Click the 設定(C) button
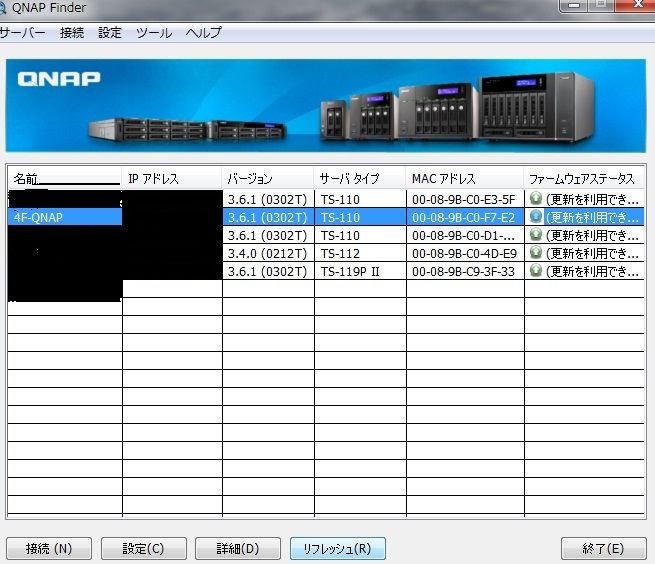This screenshot has width=655, height=564. point(144,548)
